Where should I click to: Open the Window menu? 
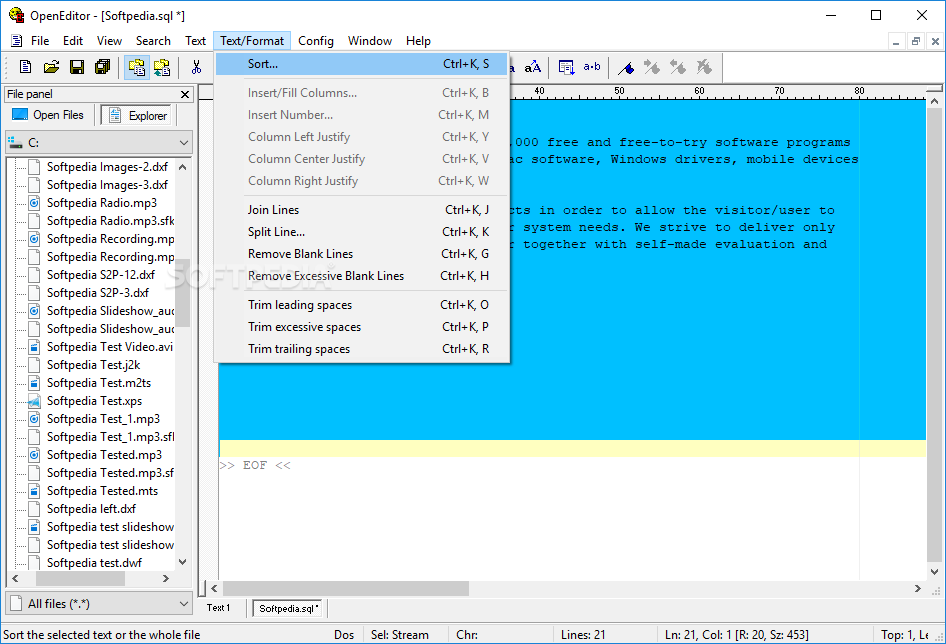[370, 41]
